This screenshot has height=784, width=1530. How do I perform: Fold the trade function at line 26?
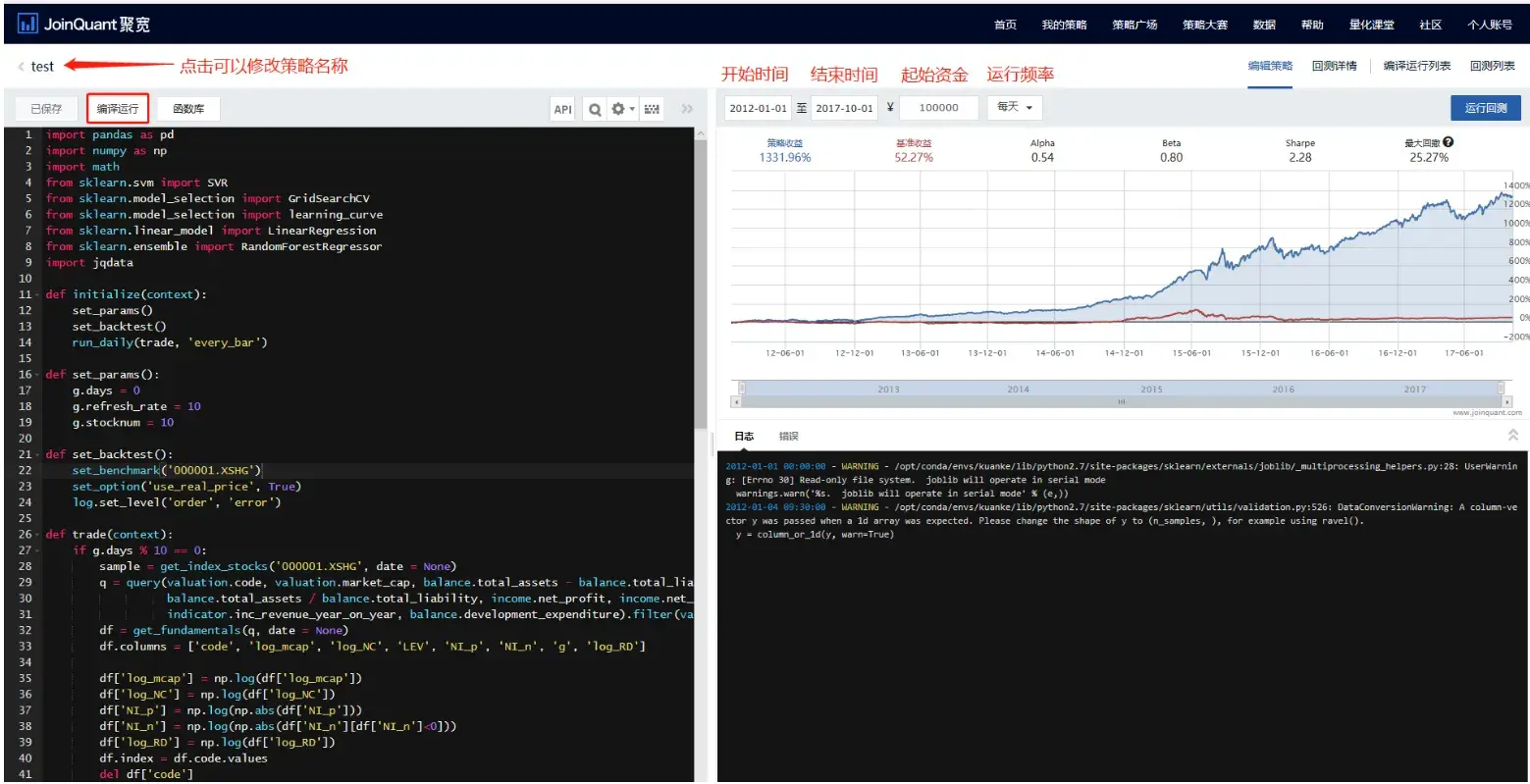point(37,535)
